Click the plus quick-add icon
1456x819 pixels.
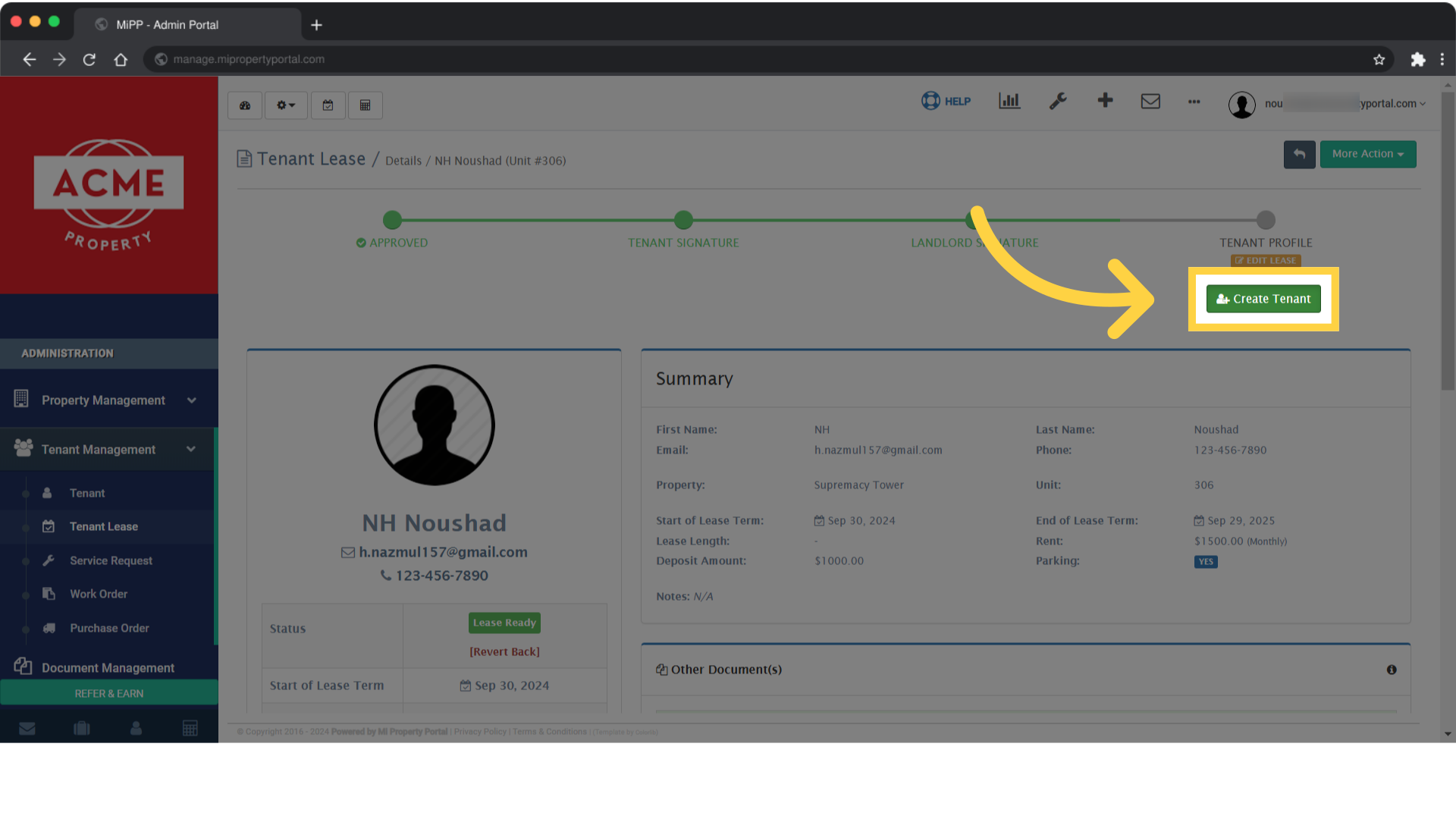1105,101
